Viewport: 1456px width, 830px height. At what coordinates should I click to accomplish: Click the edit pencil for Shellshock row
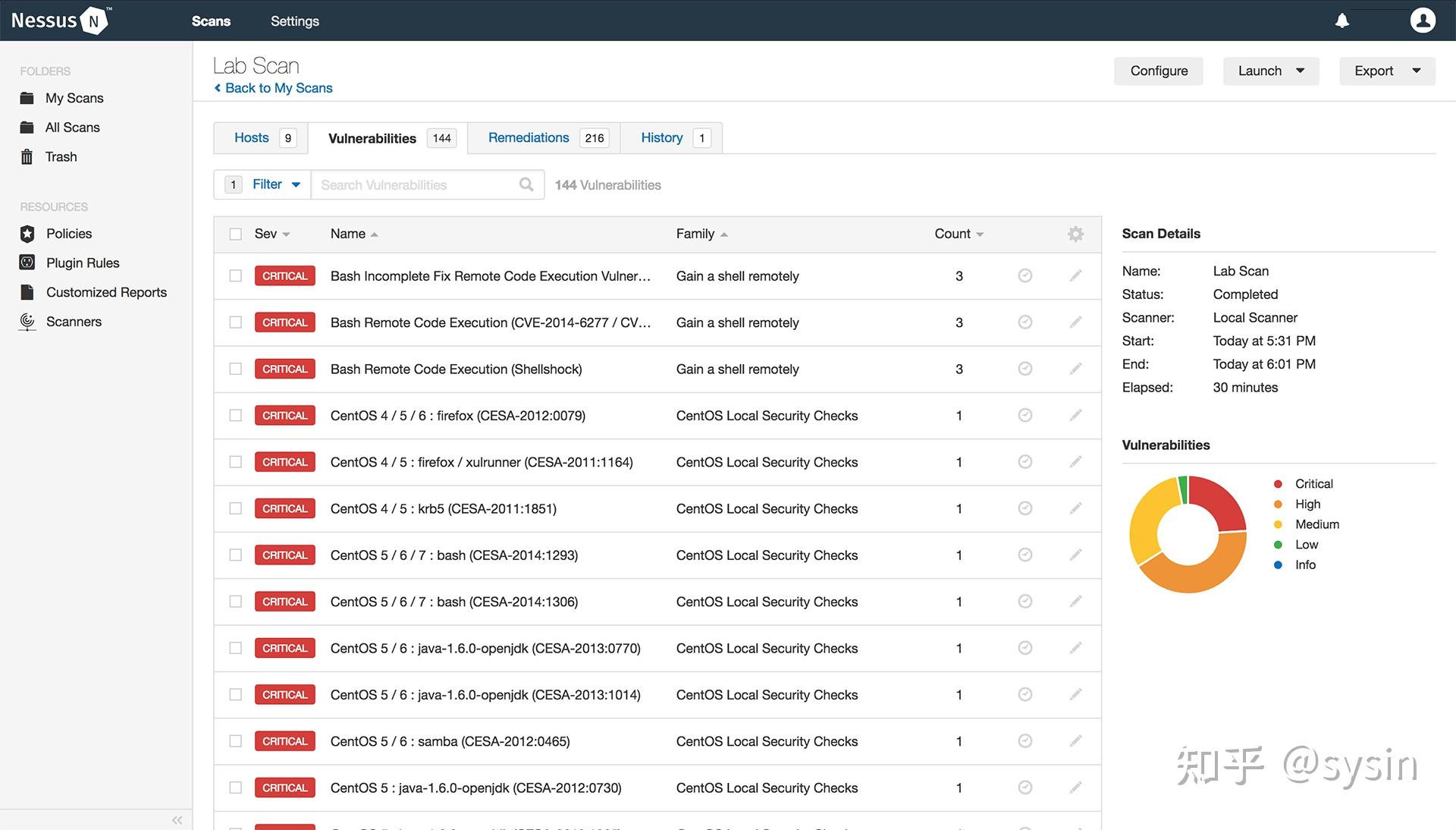1075,369
